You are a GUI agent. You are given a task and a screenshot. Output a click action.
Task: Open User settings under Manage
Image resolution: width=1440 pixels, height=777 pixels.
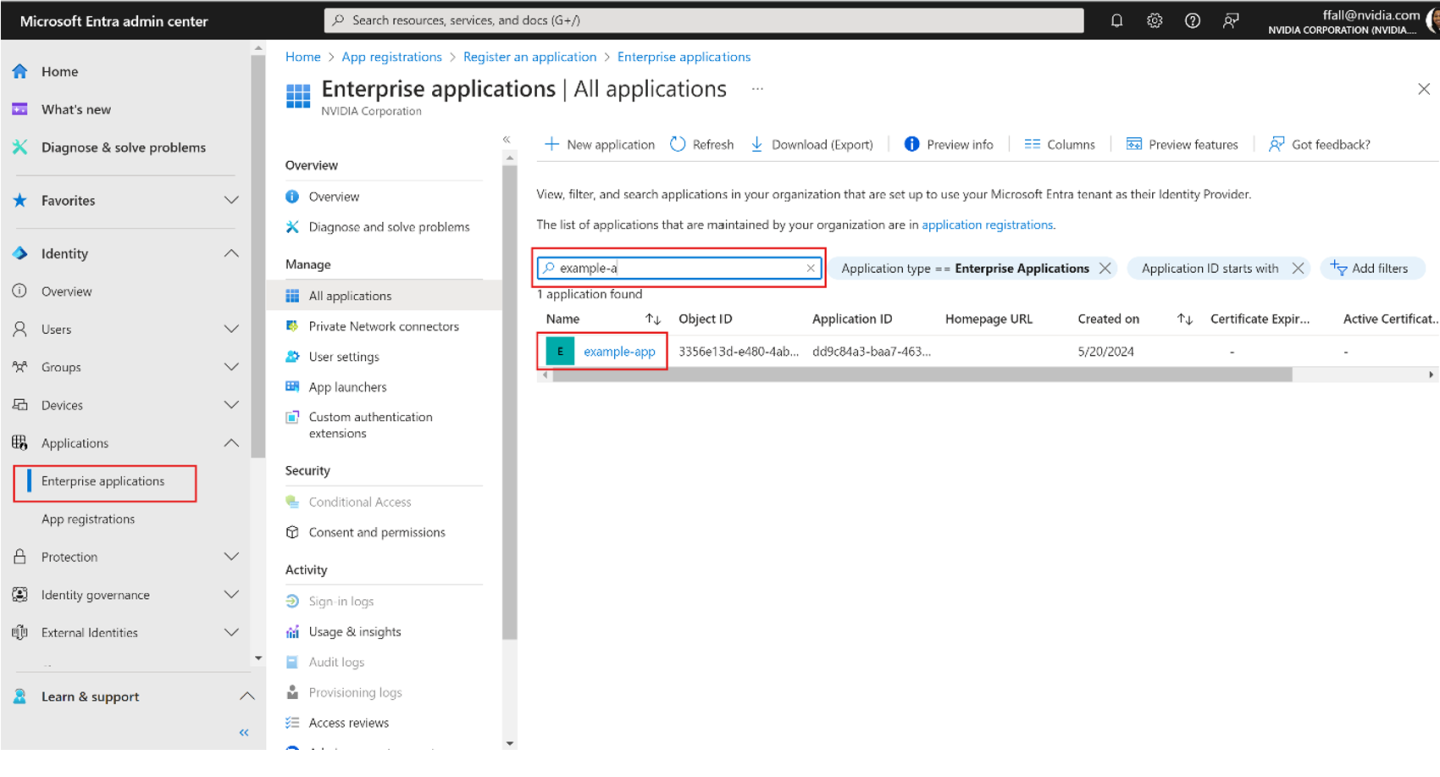[x=343, y=357]
